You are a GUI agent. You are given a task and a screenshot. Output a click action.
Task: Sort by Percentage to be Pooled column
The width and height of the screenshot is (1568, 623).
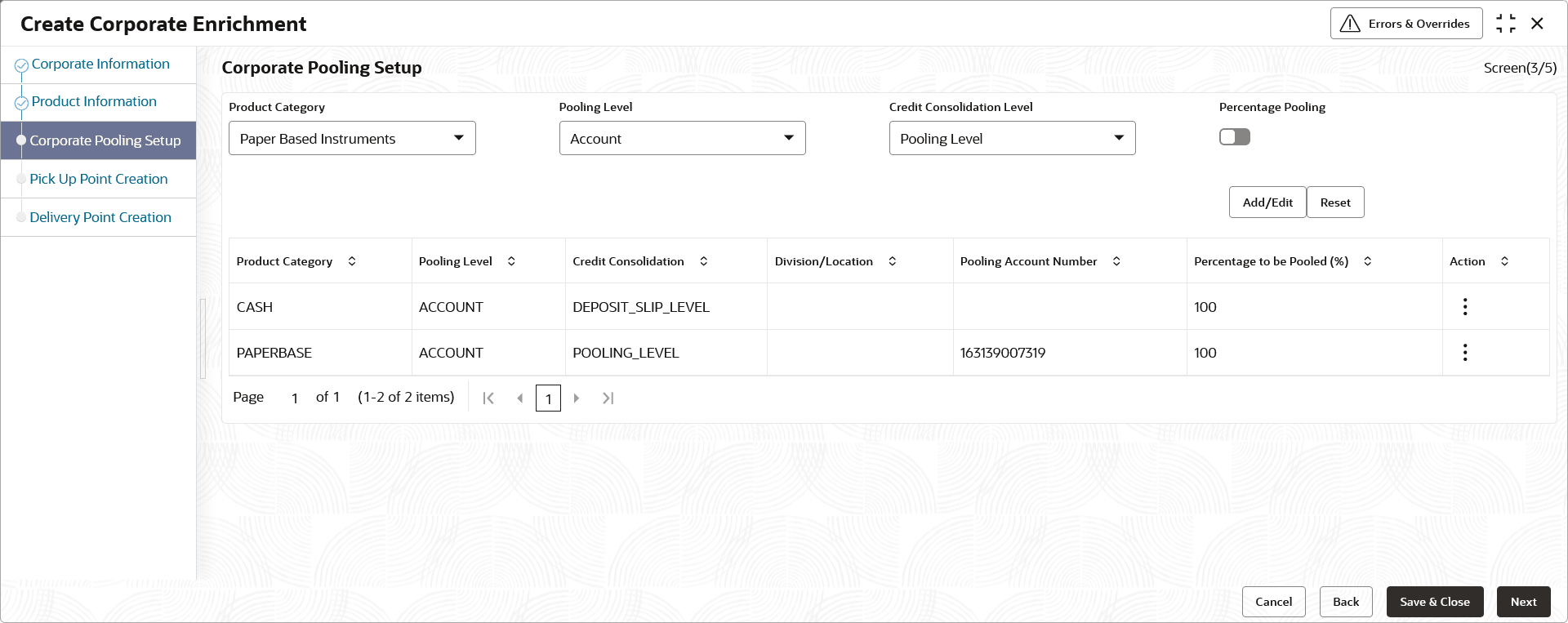pos(1367,261)
